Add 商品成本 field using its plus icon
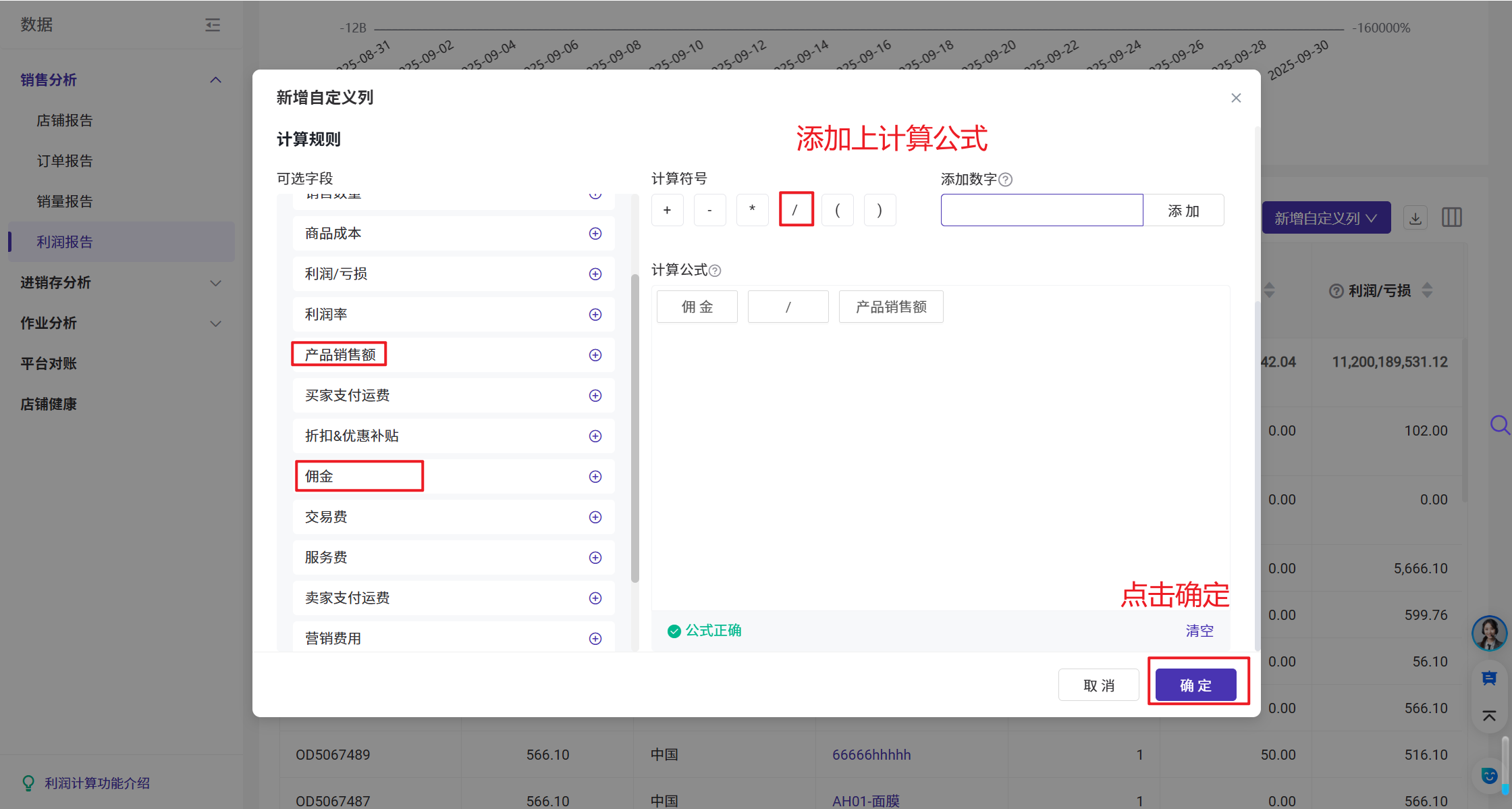The width and height of the screenshot is (1512, 809). [595, 234]
